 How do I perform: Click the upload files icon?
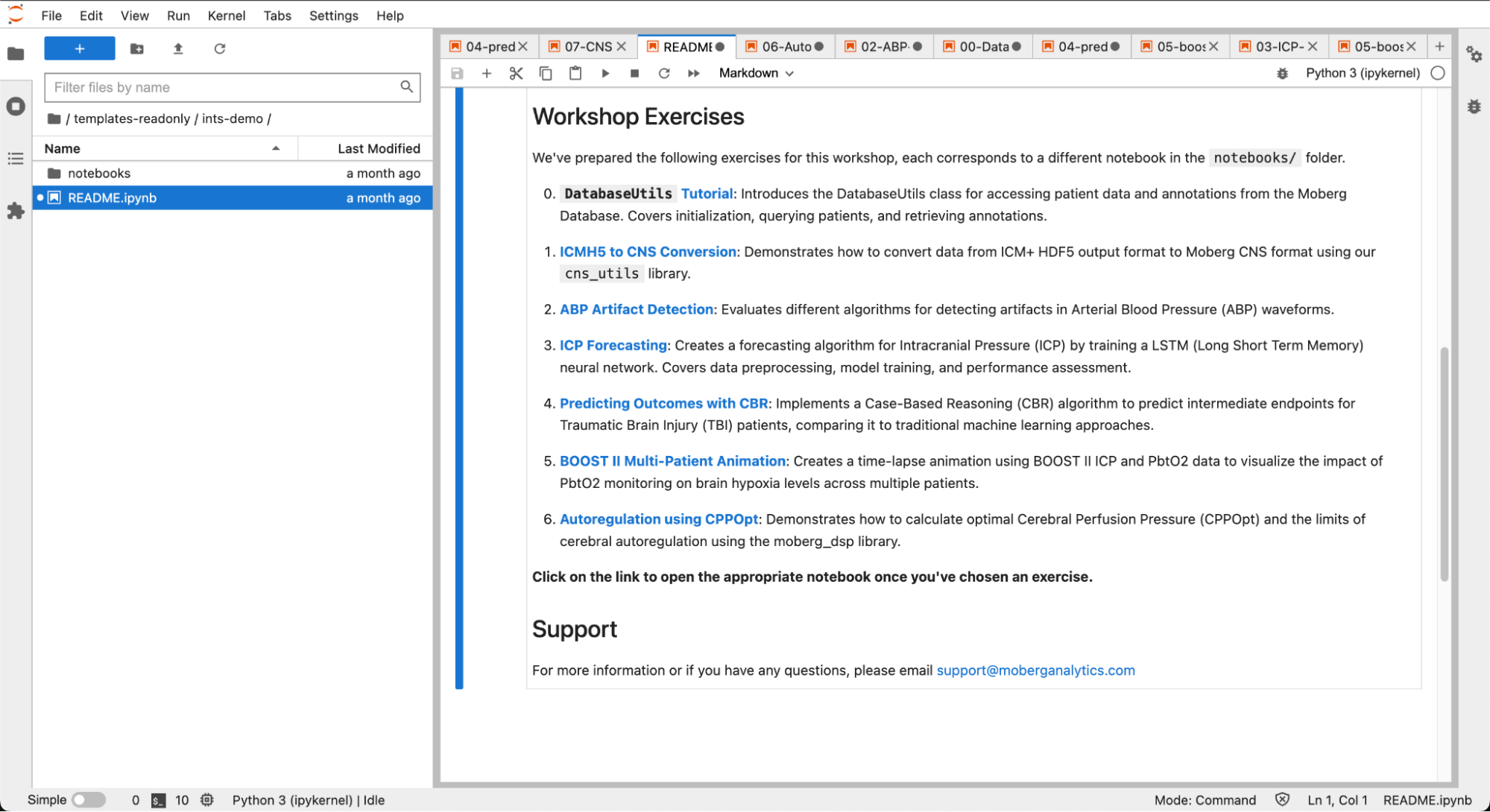(x=178, y=48)
